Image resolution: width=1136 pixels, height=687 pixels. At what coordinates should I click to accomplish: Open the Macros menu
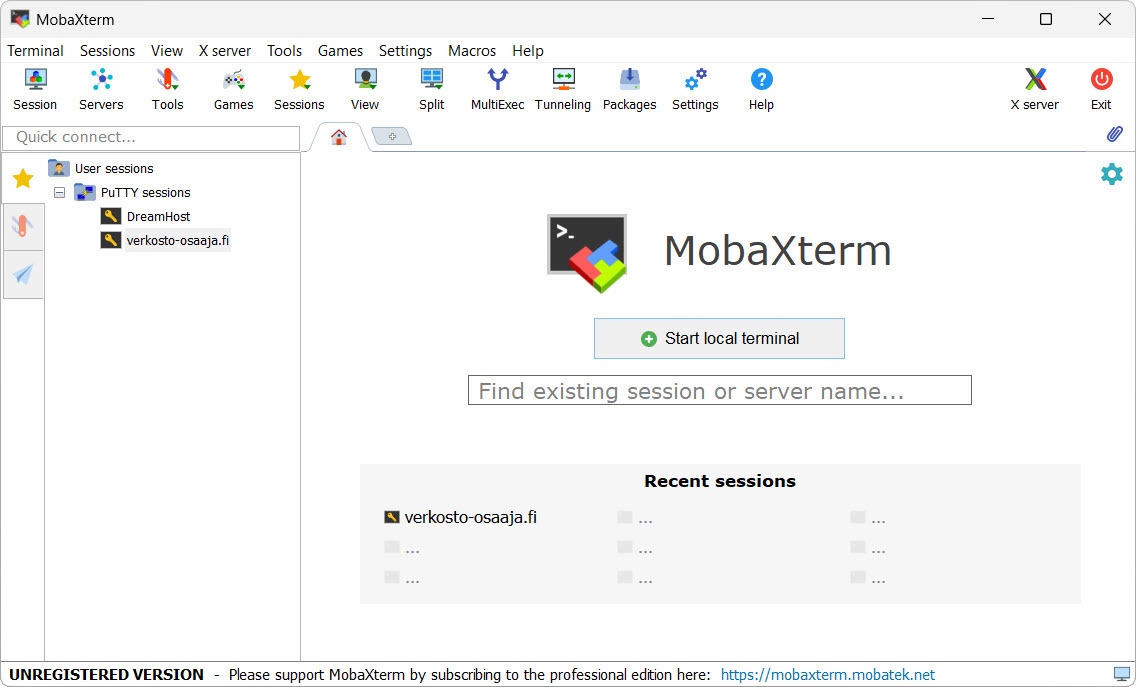tap(471, 51)
